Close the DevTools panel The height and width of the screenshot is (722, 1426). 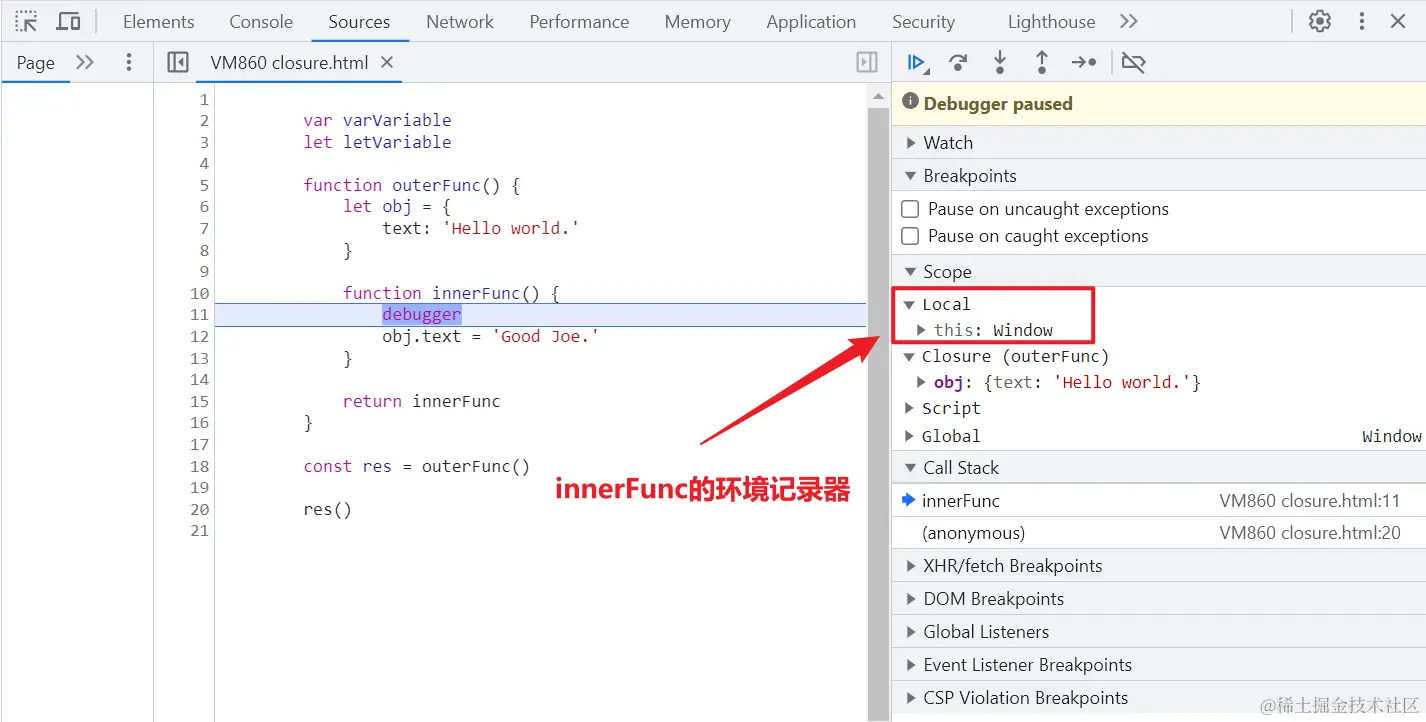pos(1398,21)
